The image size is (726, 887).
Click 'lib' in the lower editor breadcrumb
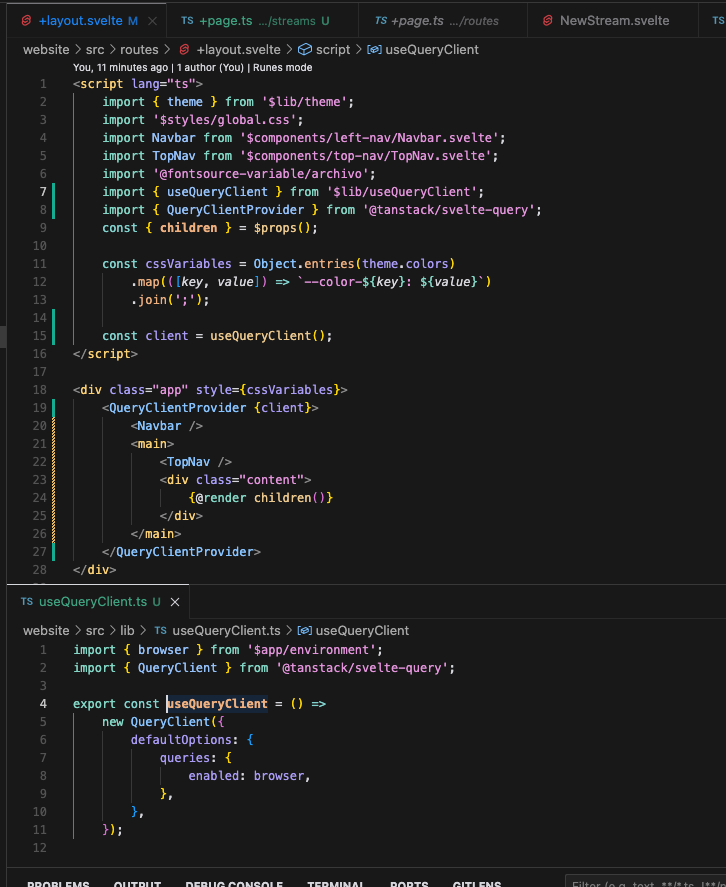coord(127,631)
